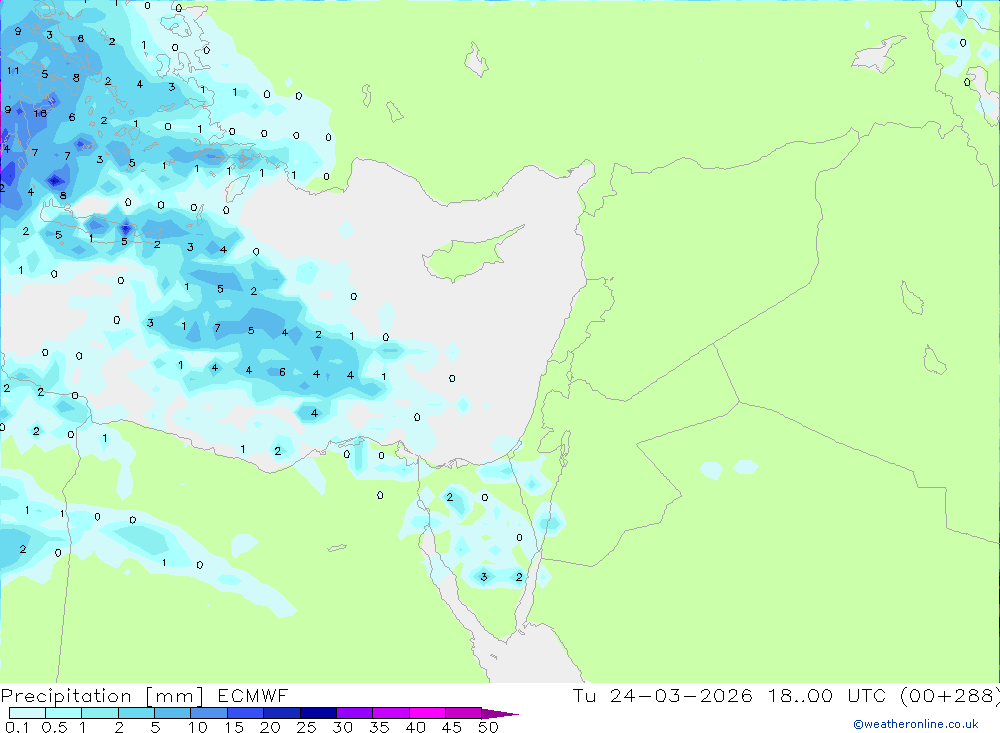Image resolution: width=1000 pixels, height=733 pixels.
Task: Click the '25' legend scale label
Action: (x=306, y=727)
